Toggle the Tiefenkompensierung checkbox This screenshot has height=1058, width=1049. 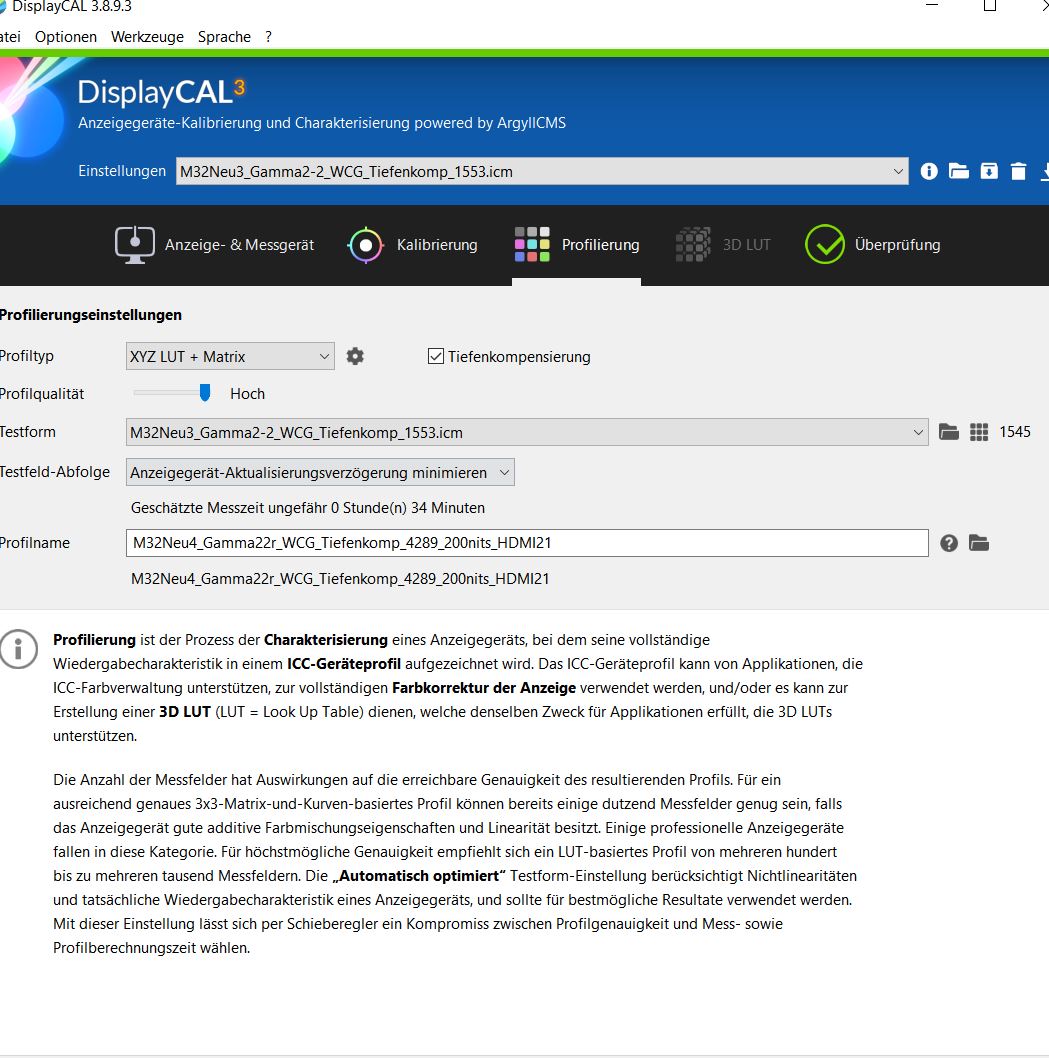point(436,356)
